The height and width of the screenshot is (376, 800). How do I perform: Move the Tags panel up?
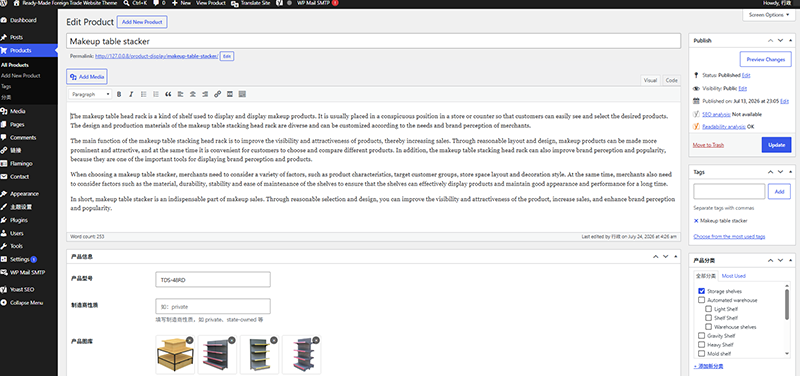click(770, 172)
